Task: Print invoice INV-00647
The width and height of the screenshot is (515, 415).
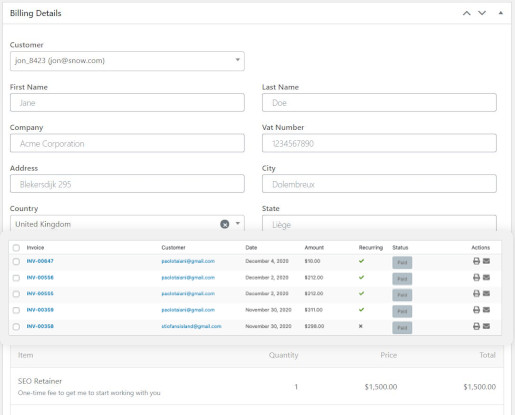Action: tap(476, 261)
